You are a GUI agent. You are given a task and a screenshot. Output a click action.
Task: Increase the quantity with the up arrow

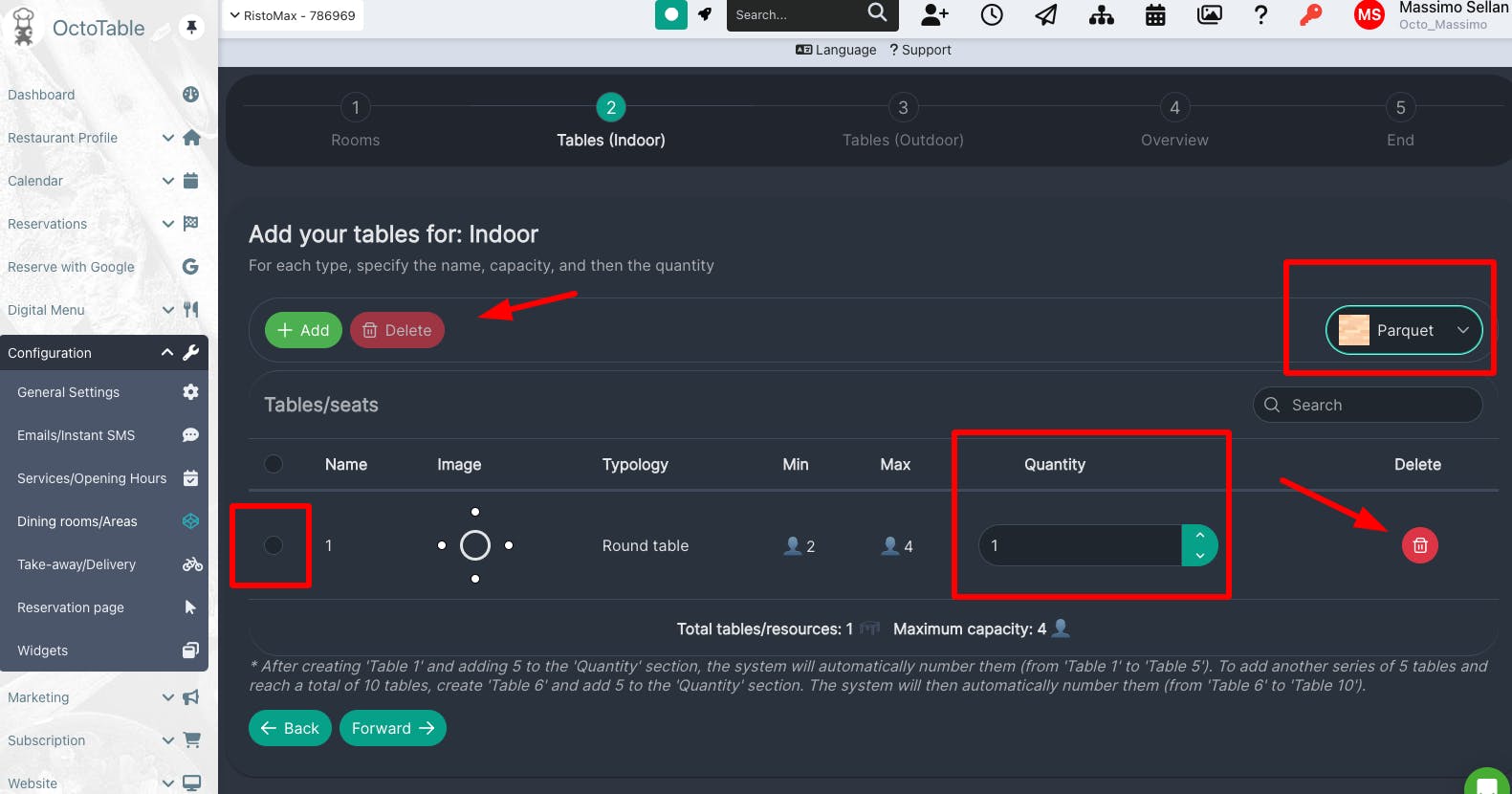(x=1200, y=536)
